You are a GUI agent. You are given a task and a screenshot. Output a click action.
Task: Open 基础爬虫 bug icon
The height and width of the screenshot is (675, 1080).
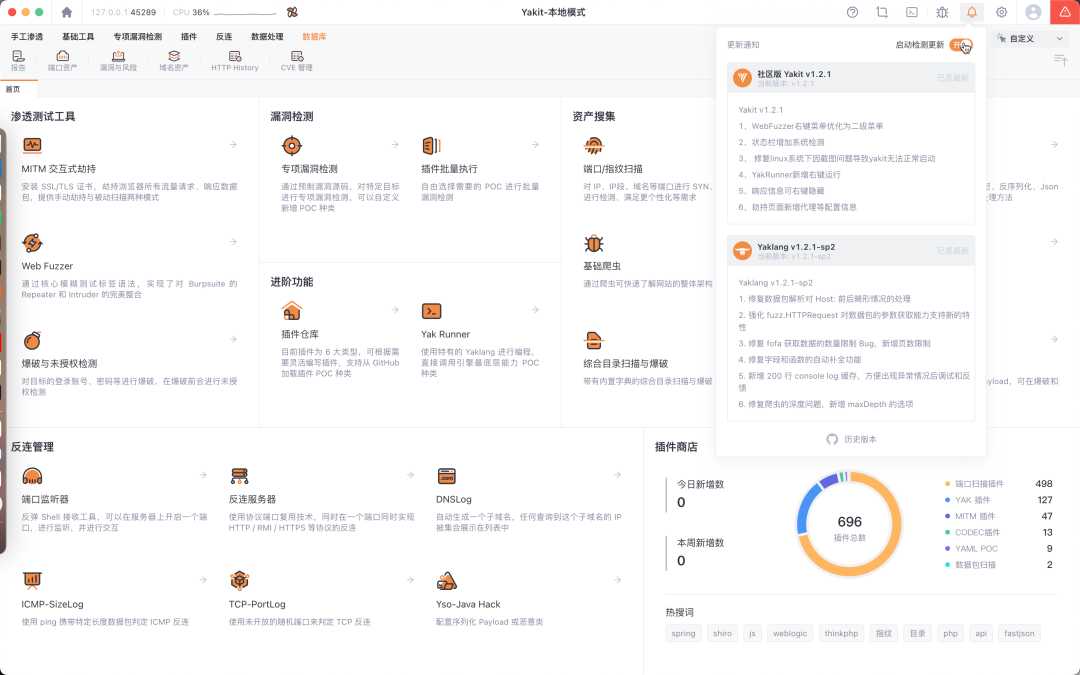(x=594, y=243)
